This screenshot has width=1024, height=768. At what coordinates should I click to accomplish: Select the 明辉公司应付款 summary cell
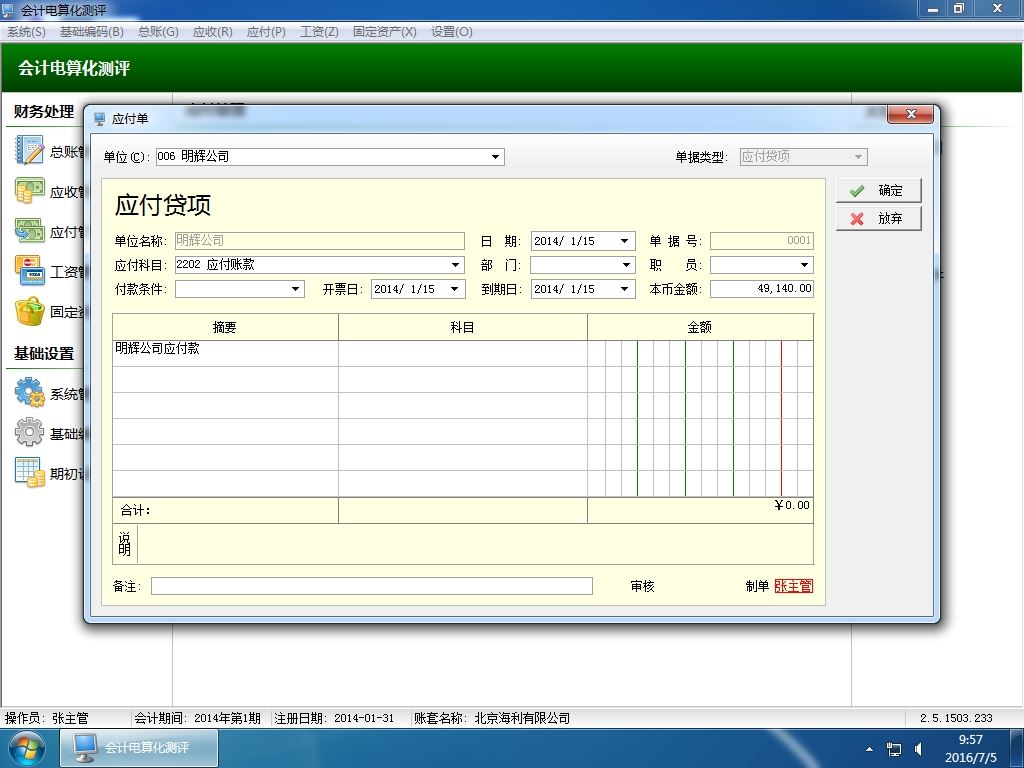pos(225,353)
